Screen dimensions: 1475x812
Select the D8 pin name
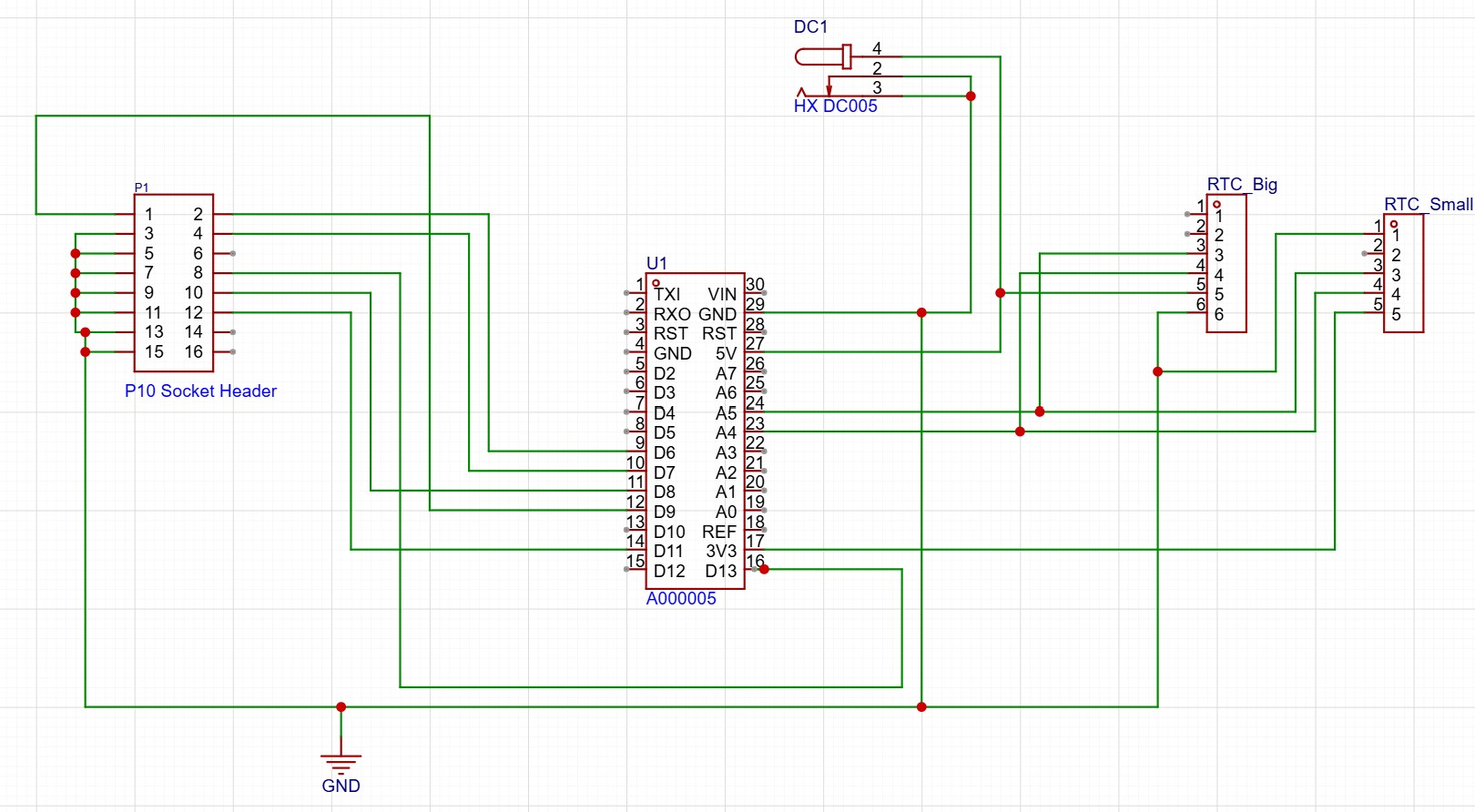point(665,492)
